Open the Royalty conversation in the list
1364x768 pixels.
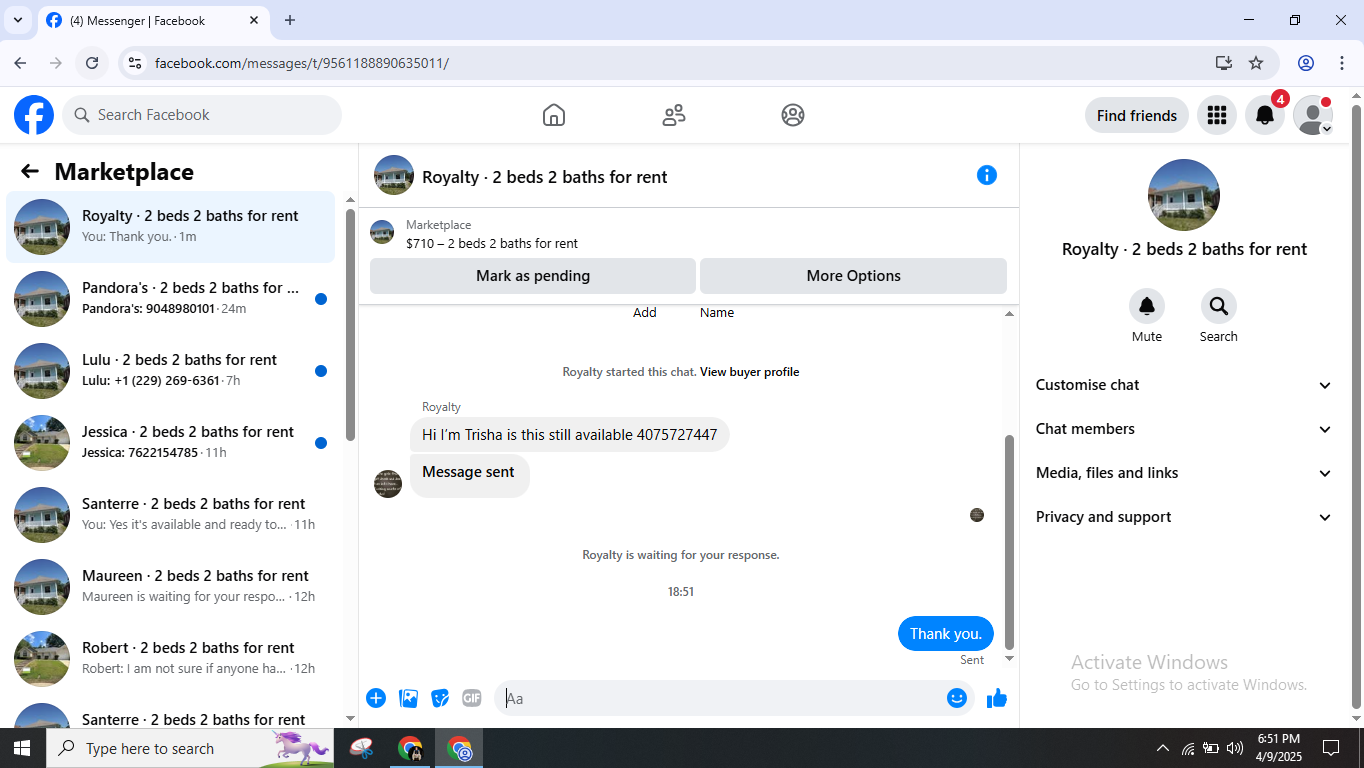pyautogui.click(x=171, y=227)
